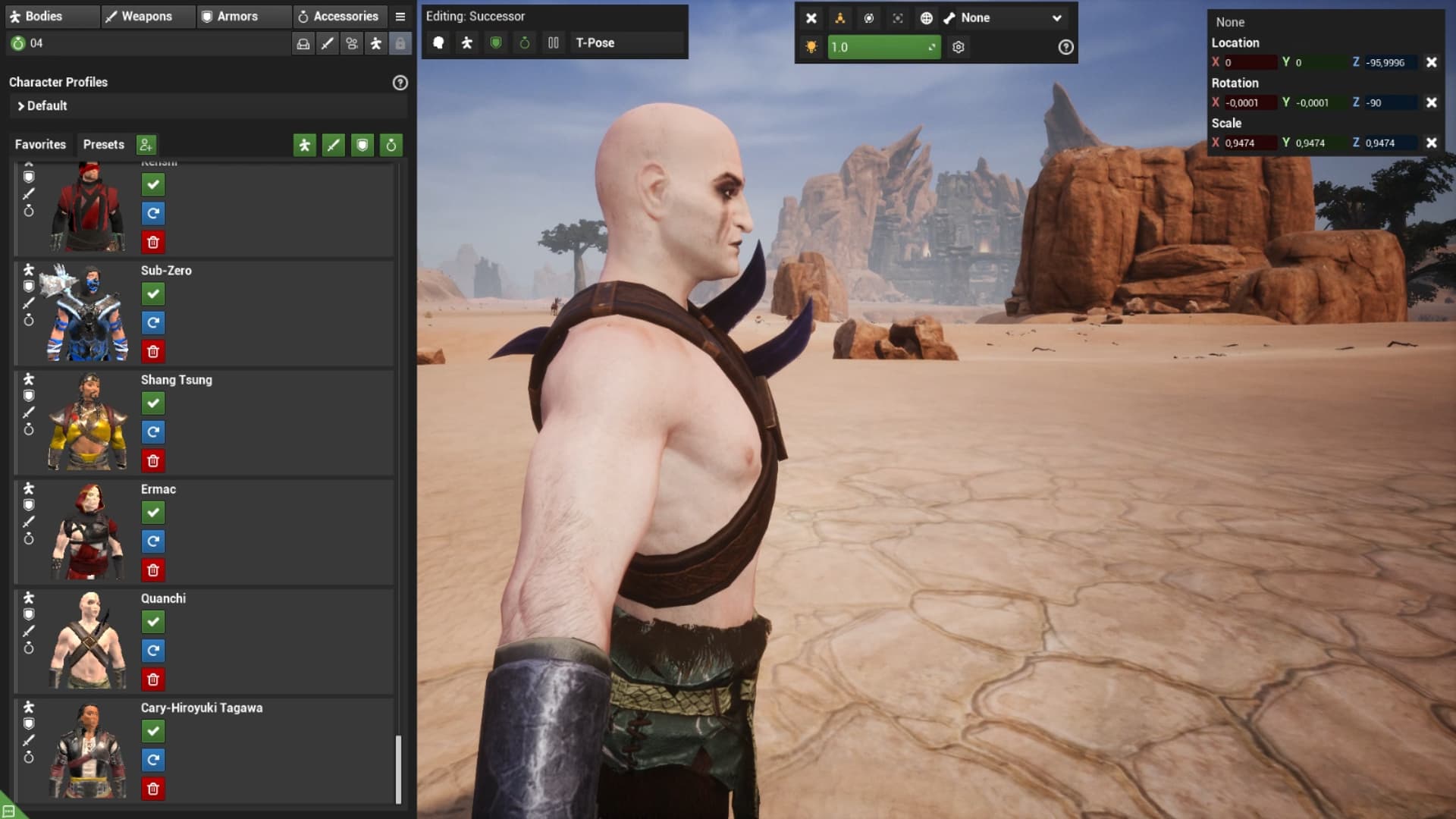Refresh the Shang Tsung preset
Image resolution: width=1456 pixels, height=819 pixels.
tap(153, 432)
